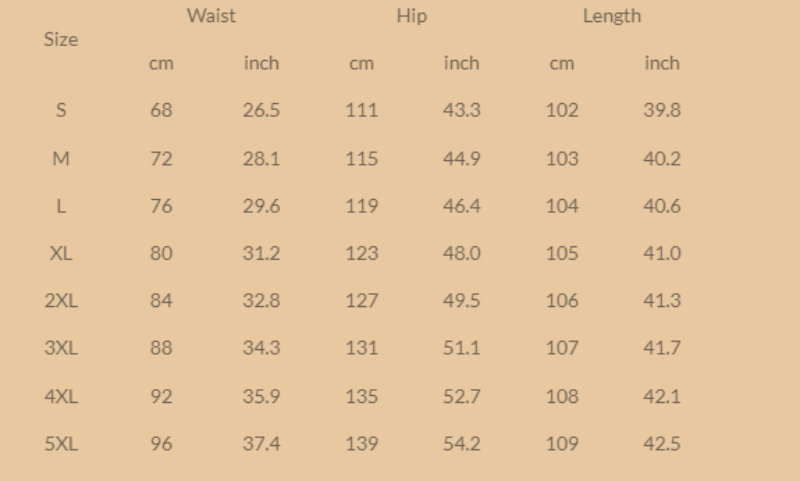The width and height of the screenshot is (800, 481).
Task: Select the 107 cm length value
Action: click(561, 348)
